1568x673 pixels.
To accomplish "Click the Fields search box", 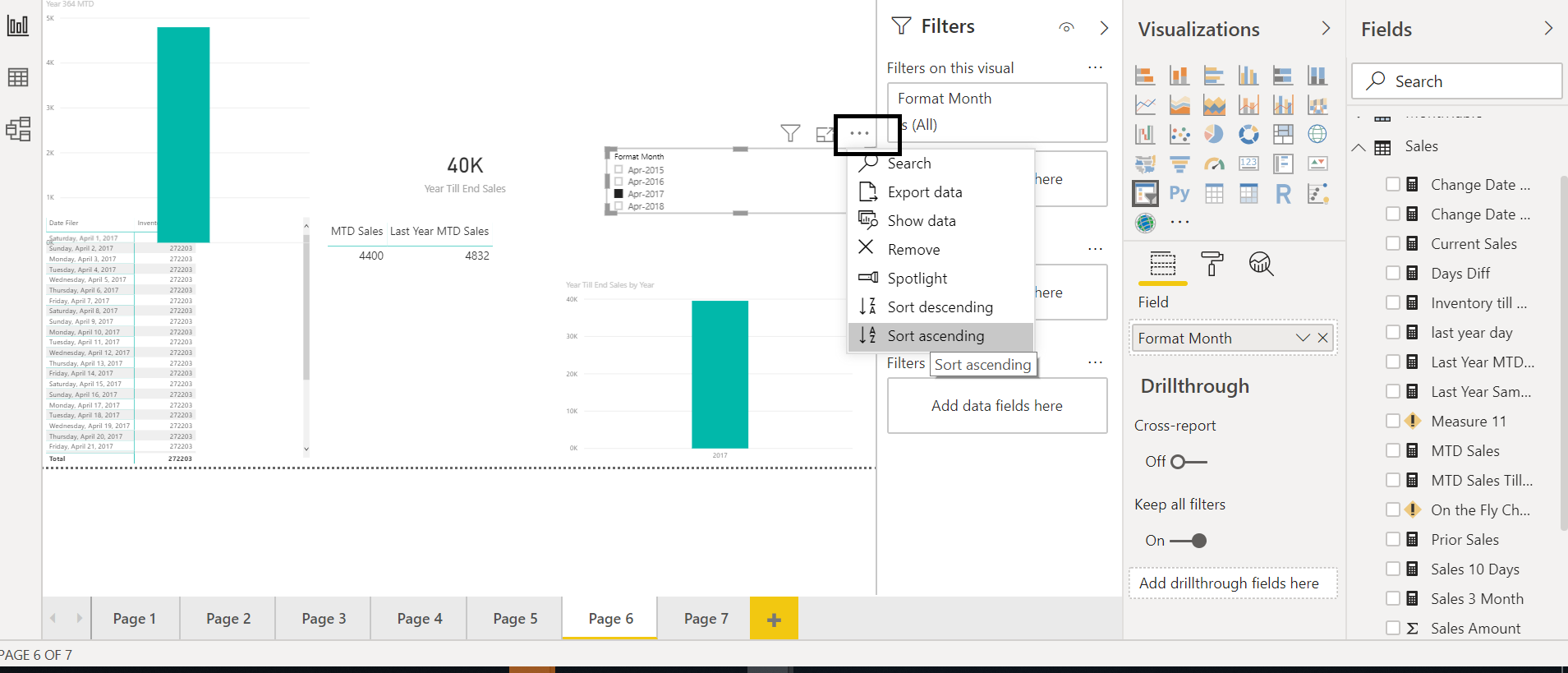I will click(x=1456, y=81).
